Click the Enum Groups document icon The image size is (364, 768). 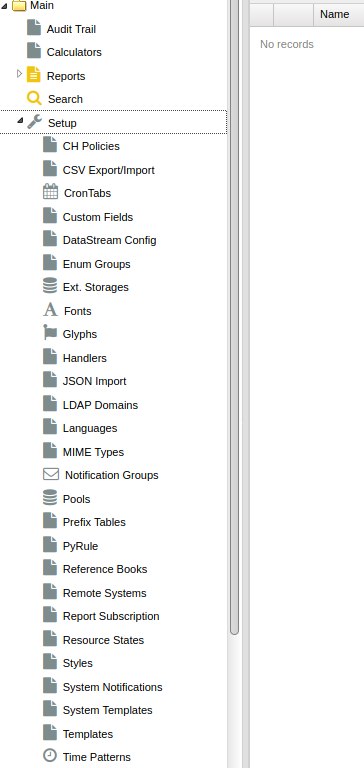click(x=50, y=263)
